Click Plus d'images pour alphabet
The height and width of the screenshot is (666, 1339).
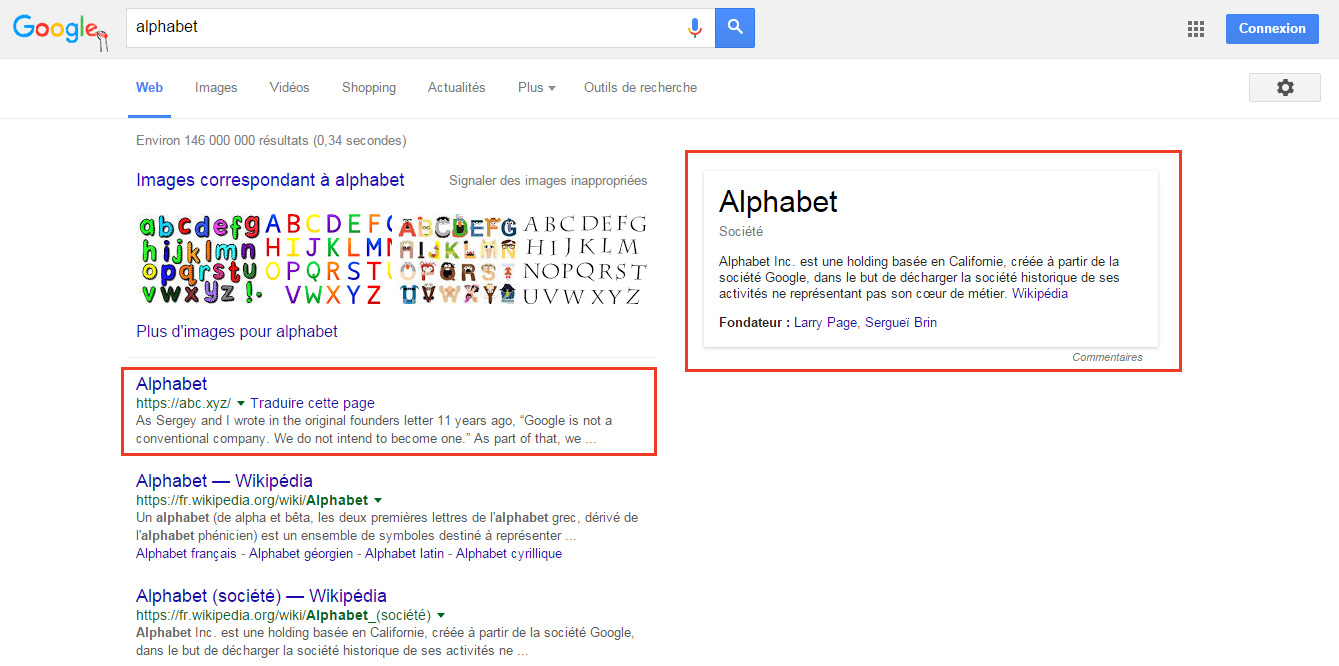[237, 331]
